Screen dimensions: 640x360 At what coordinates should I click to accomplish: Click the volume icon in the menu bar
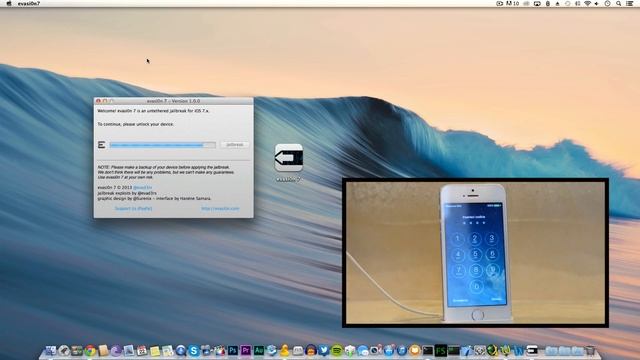(x=596, y=3)
